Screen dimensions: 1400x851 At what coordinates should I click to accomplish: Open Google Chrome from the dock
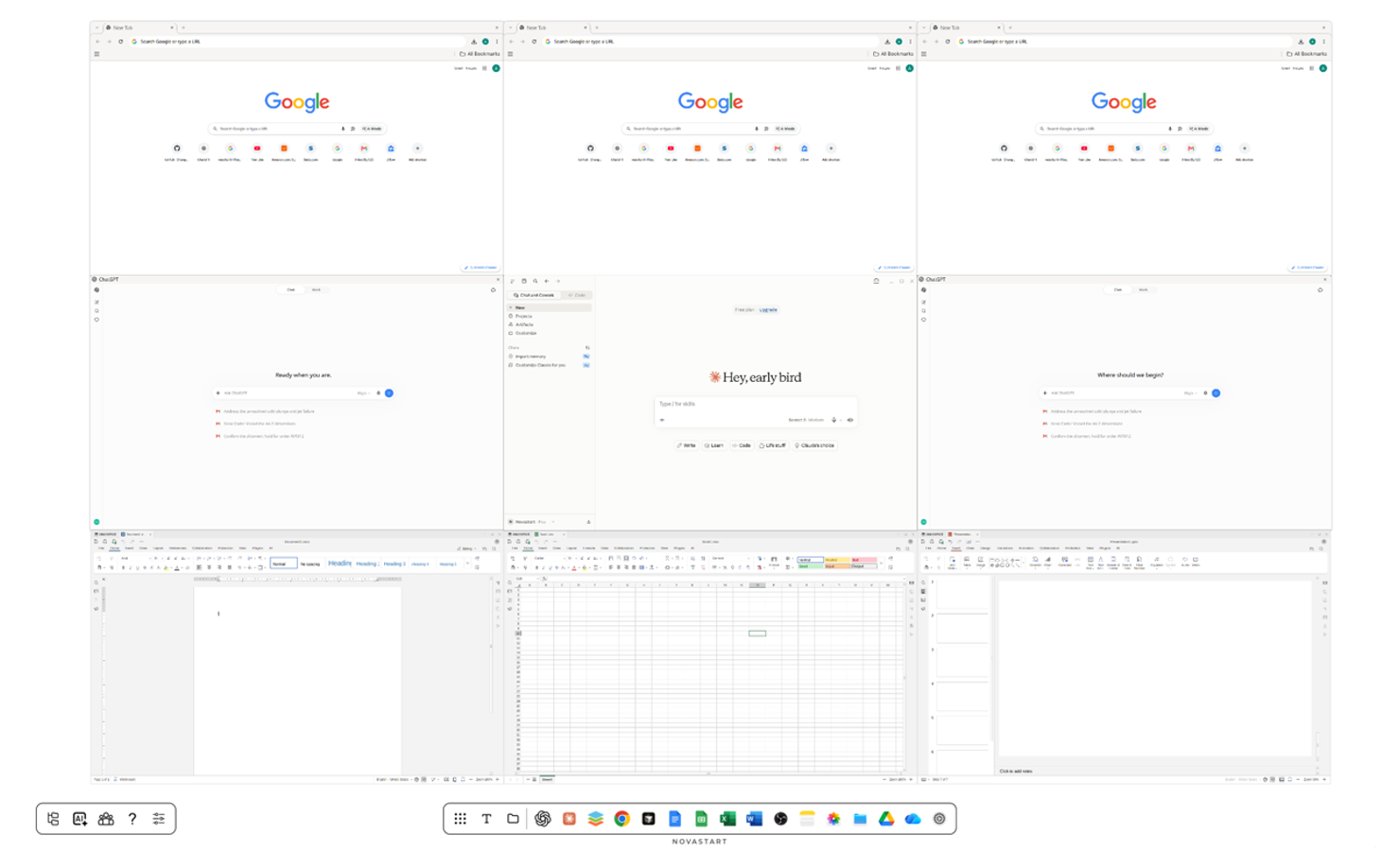coord(622,819)
